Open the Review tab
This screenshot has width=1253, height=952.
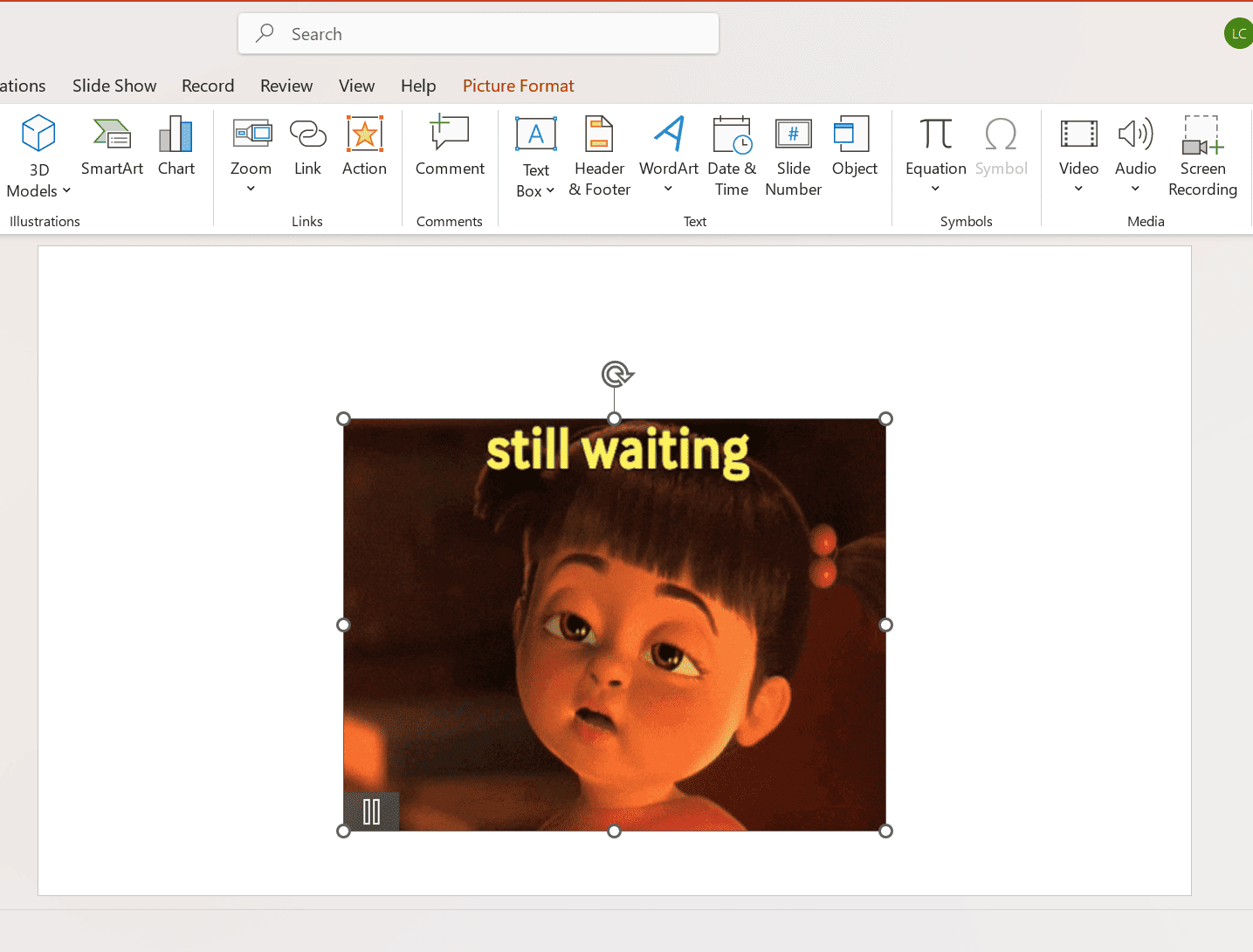coord(286,86)
